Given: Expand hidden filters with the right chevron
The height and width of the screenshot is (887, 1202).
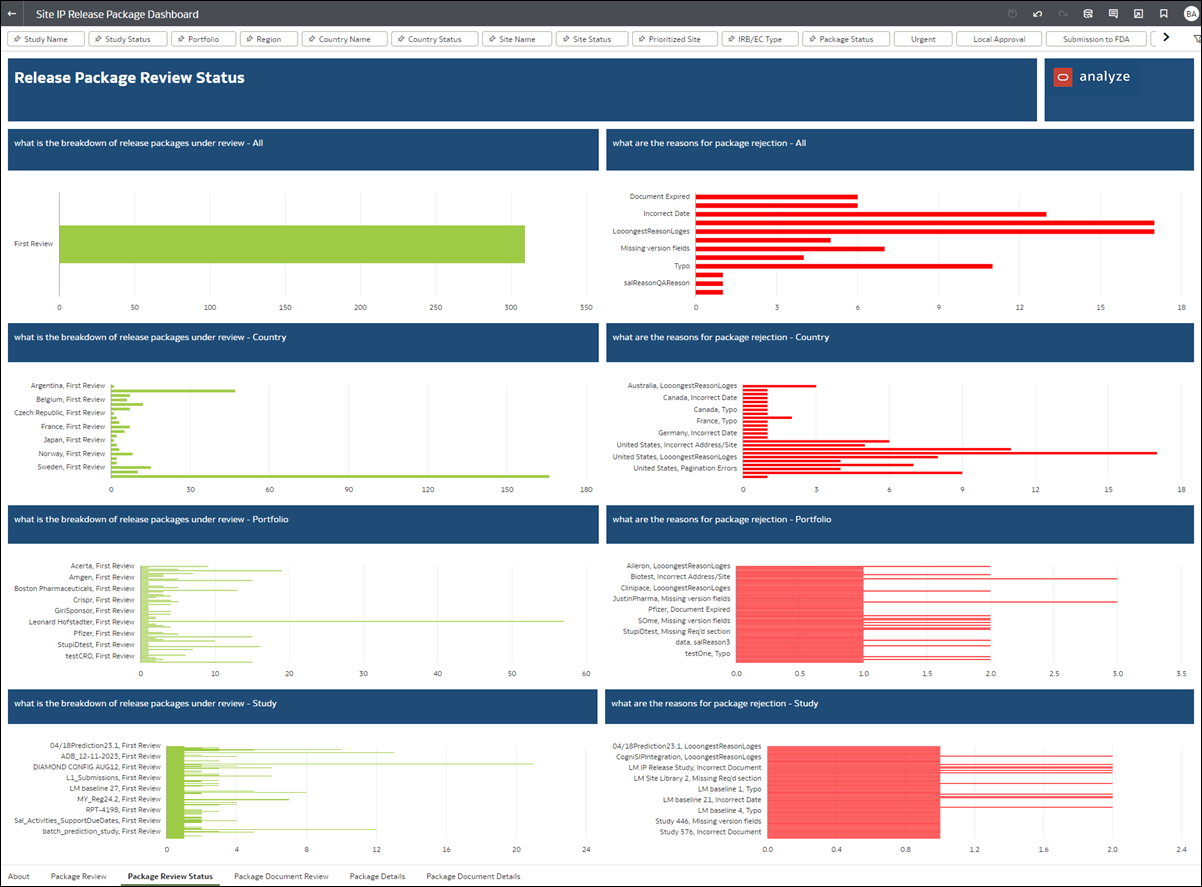Looking at the screenshot, I should (x=1168, y=38).
